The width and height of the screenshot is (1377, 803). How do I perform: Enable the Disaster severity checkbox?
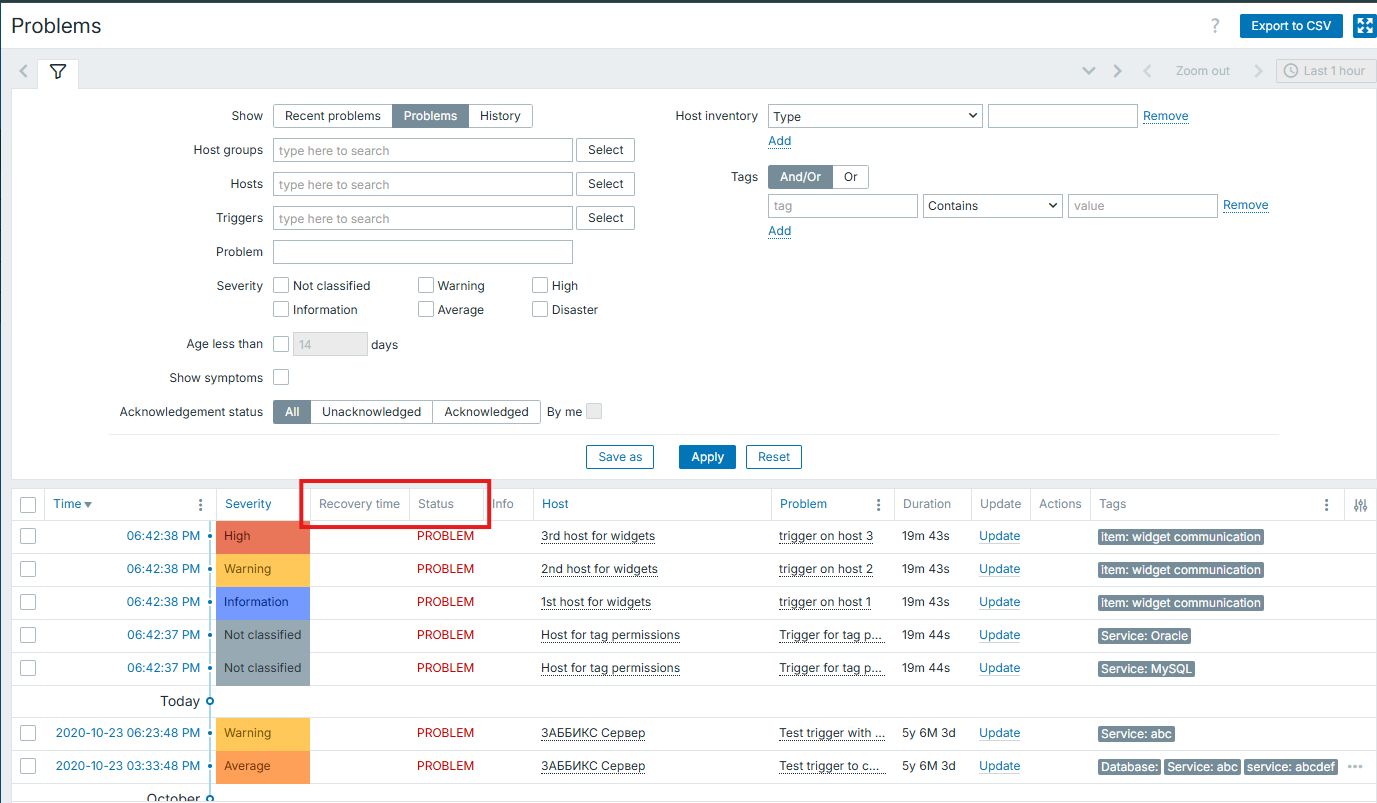coord(540,310)
